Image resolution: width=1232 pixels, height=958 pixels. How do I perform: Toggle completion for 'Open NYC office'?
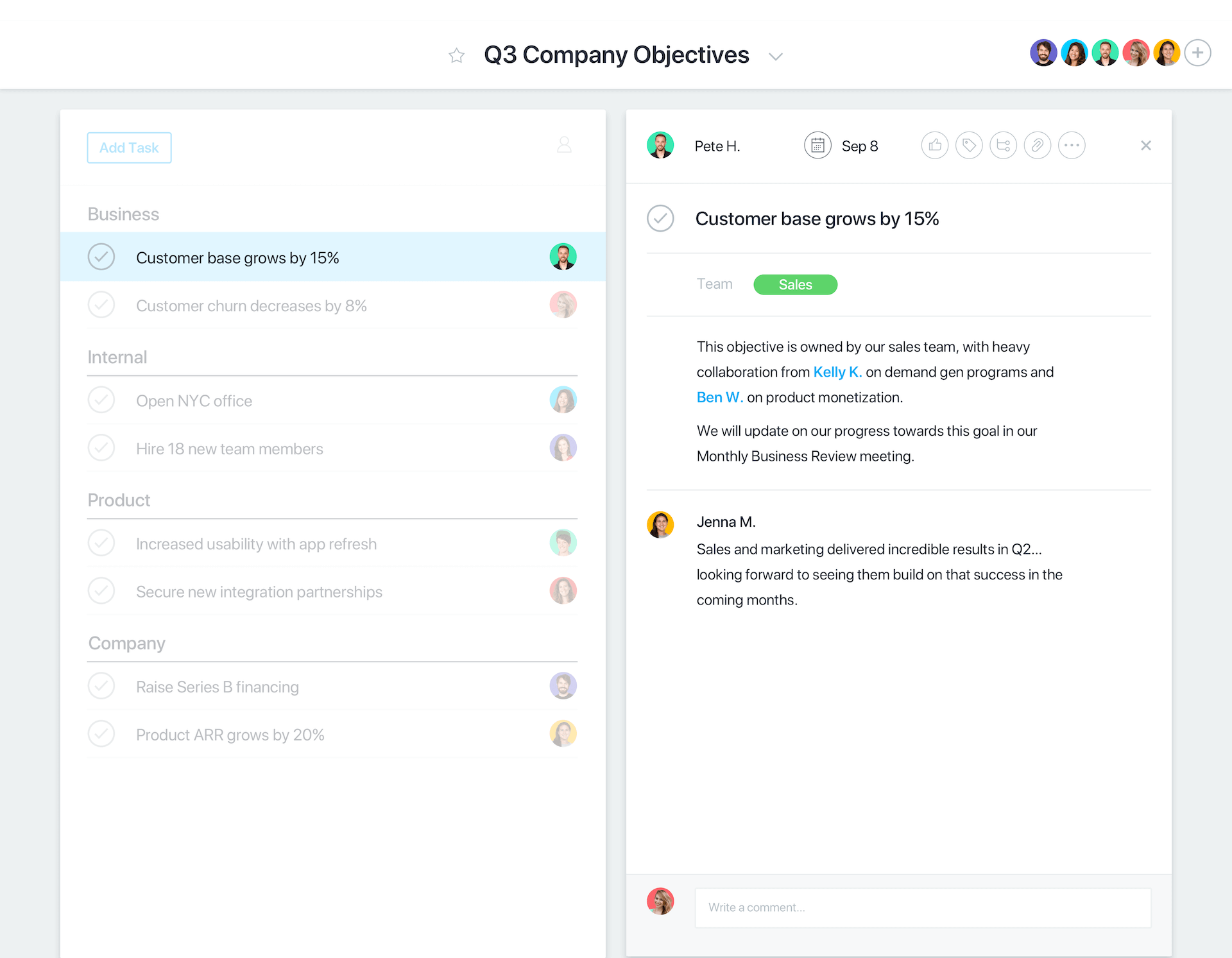(x=101, y=400)
